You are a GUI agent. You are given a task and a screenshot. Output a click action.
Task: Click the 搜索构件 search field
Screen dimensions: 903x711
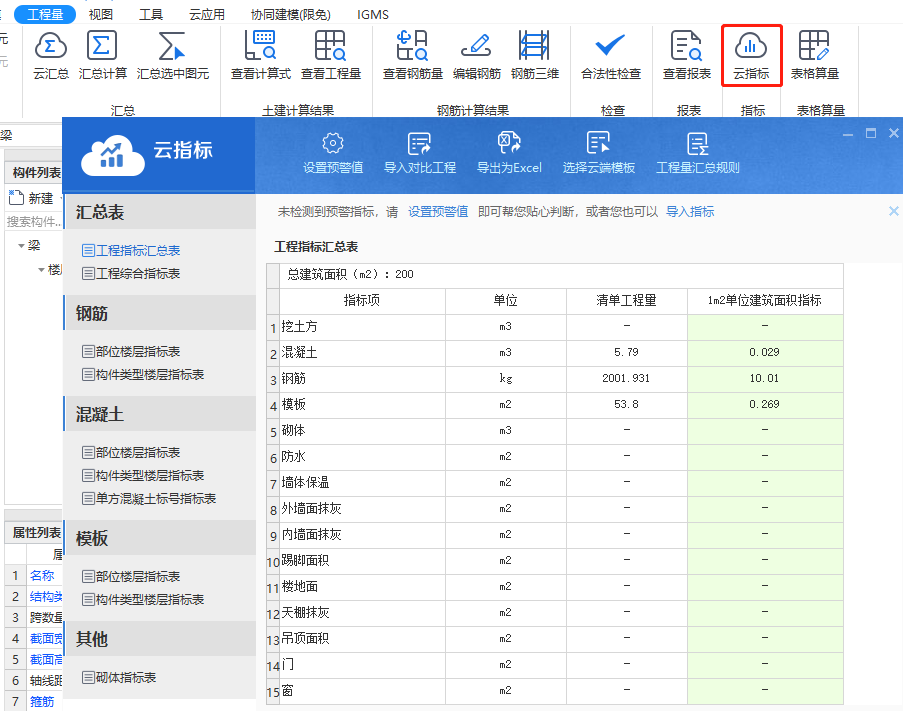[30, 221]
